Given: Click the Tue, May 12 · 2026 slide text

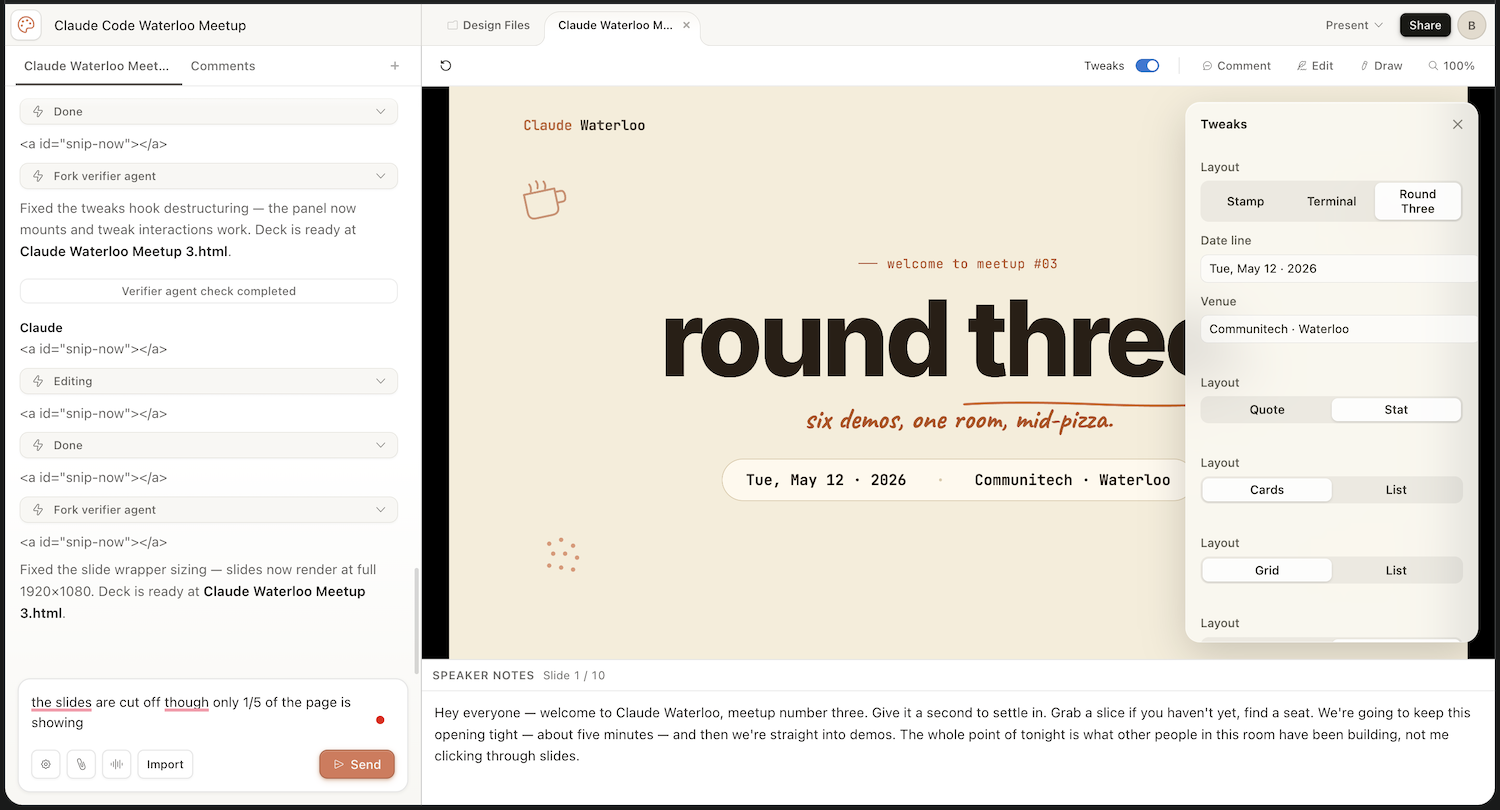Looking at the screenshot, I should 826,480.
